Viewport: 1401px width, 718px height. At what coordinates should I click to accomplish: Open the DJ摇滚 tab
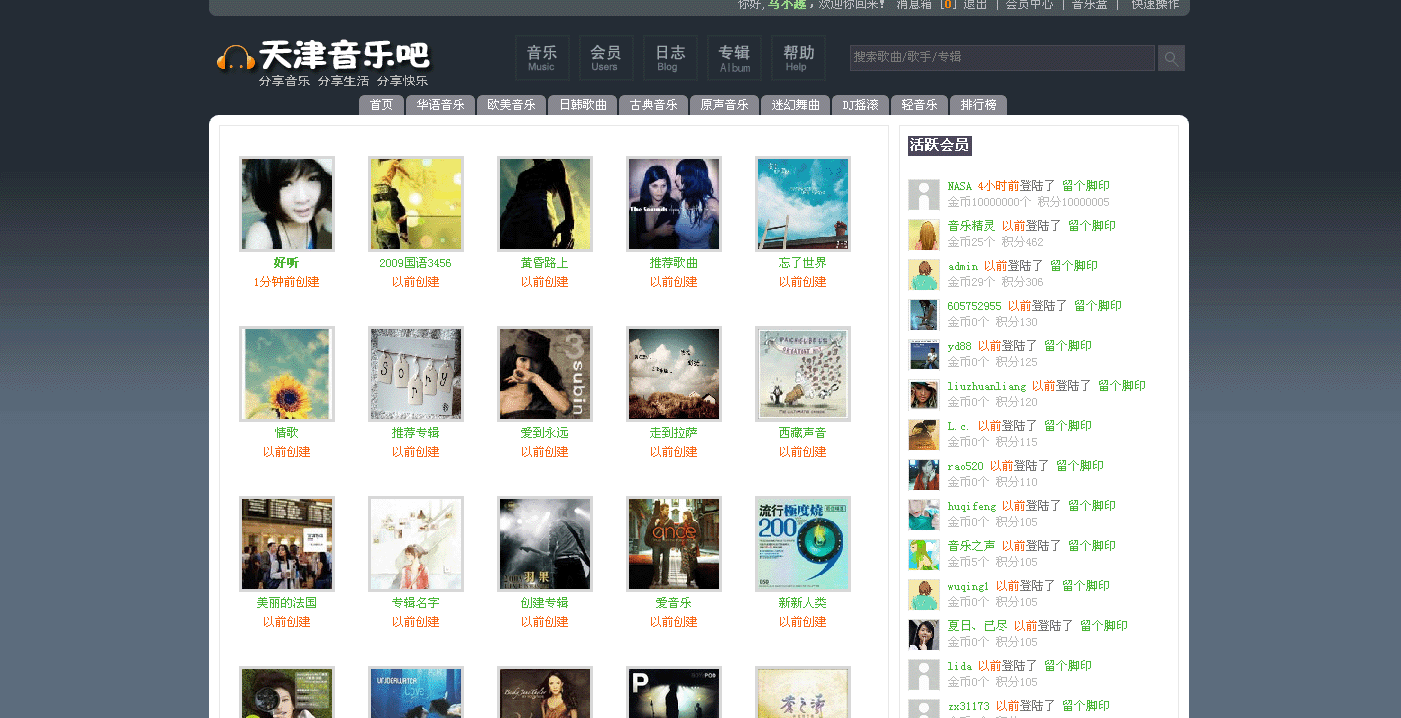861,105
